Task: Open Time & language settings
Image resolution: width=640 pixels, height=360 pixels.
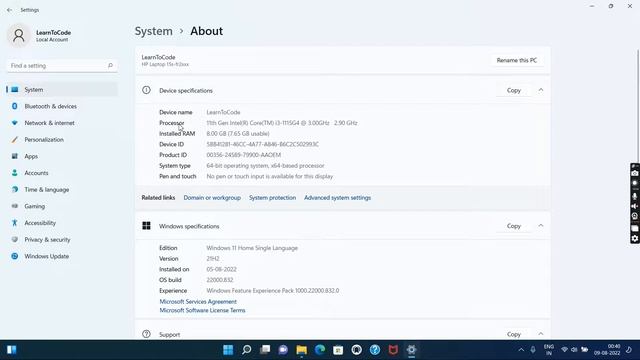Action: (62, 190)
